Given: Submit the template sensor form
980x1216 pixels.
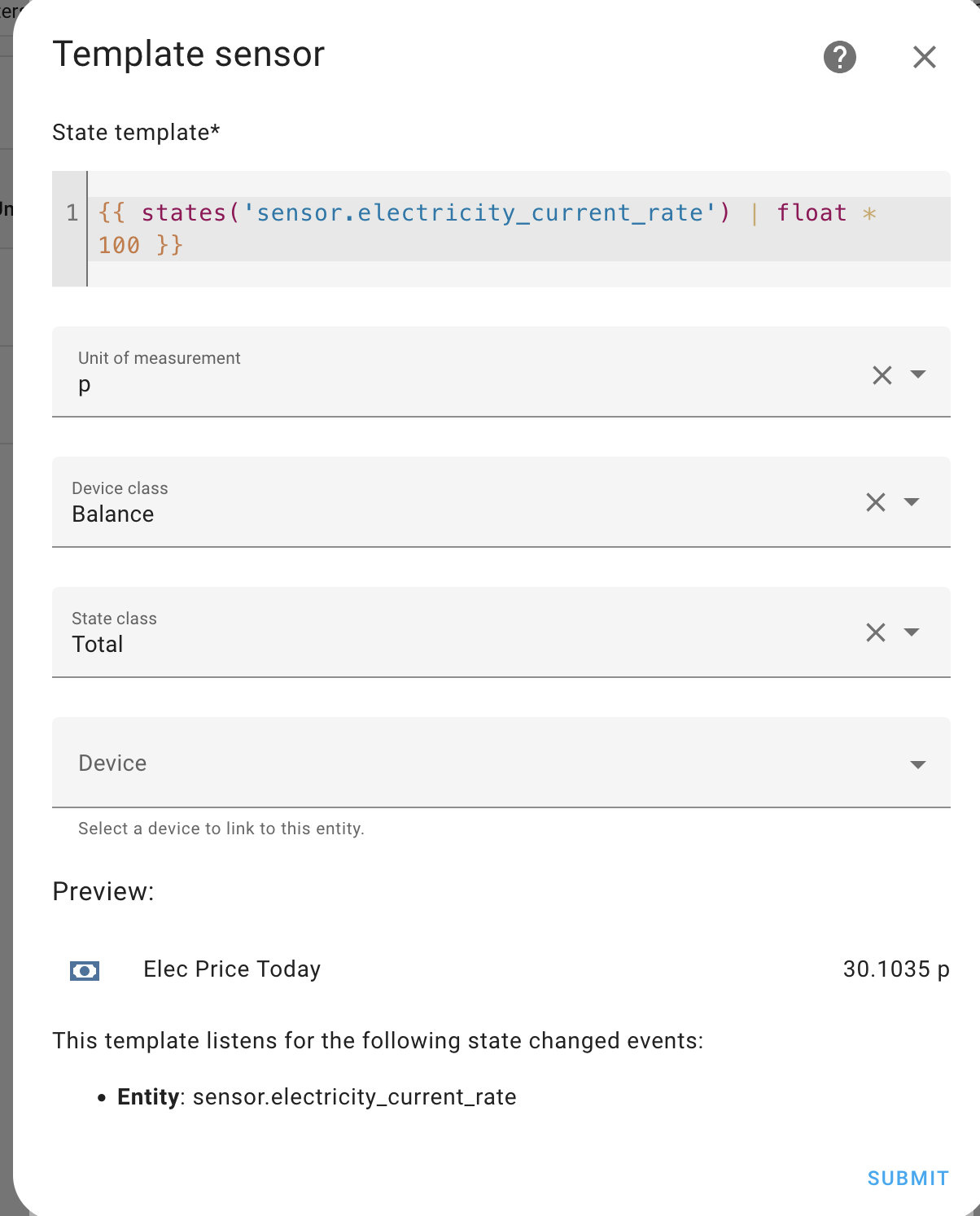Looking at the screenshot, I should point(908,1178).
